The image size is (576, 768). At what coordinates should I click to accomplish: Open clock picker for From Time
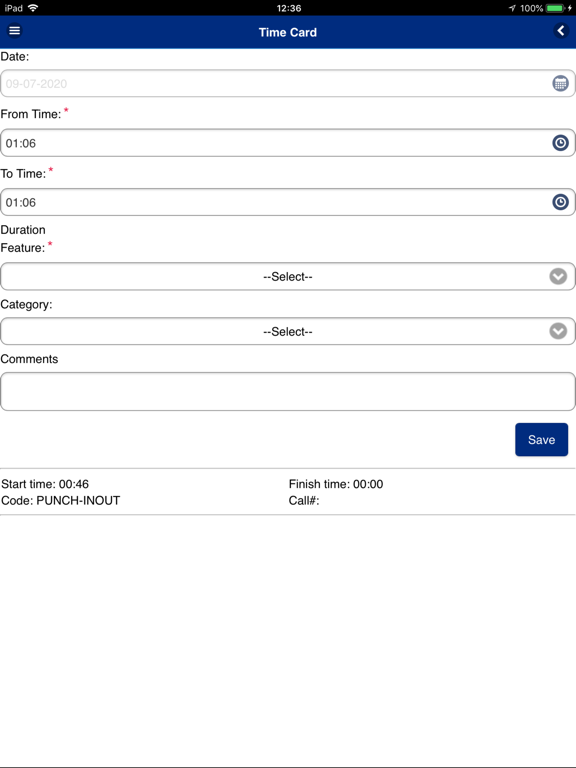click(560, 143)
